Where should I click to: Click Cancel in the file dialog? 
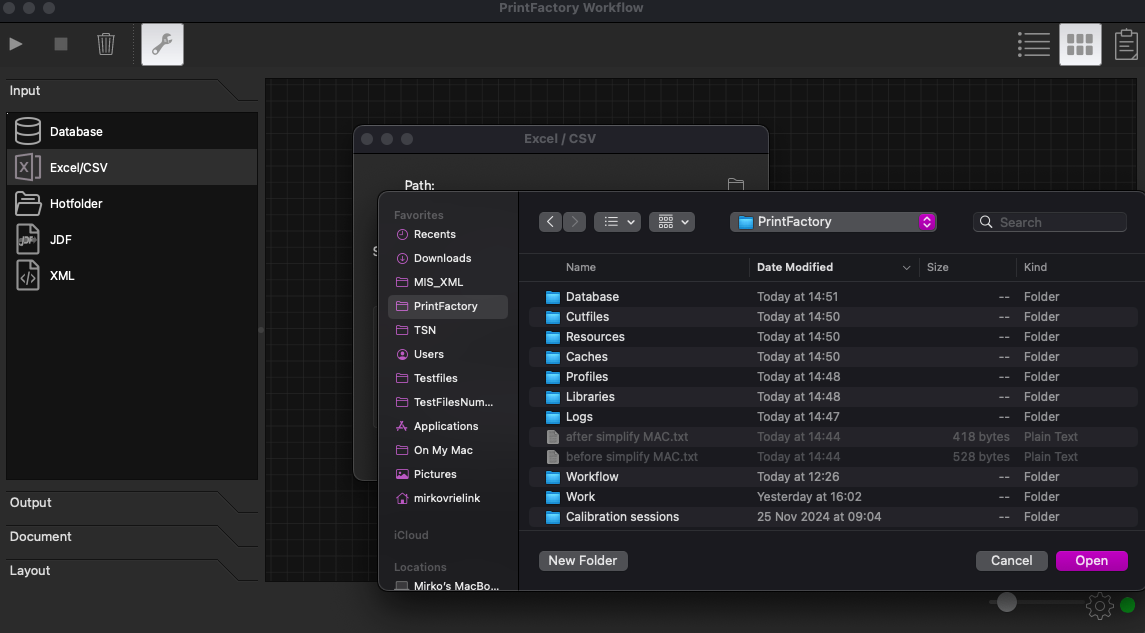tap(1011, 561)
